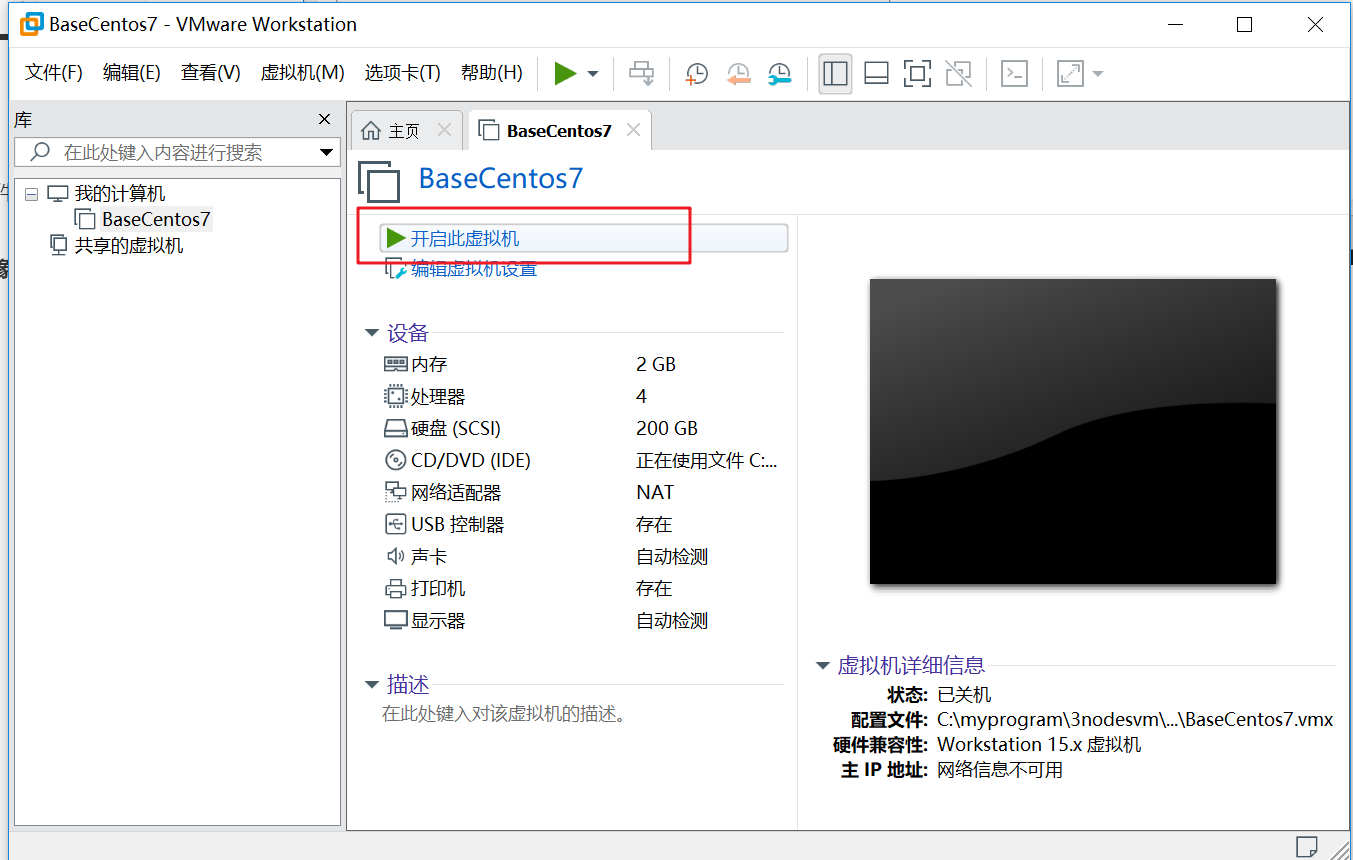Switch to the 主页 tab
Screen dimensions: 1353x860
coord(405,131)
